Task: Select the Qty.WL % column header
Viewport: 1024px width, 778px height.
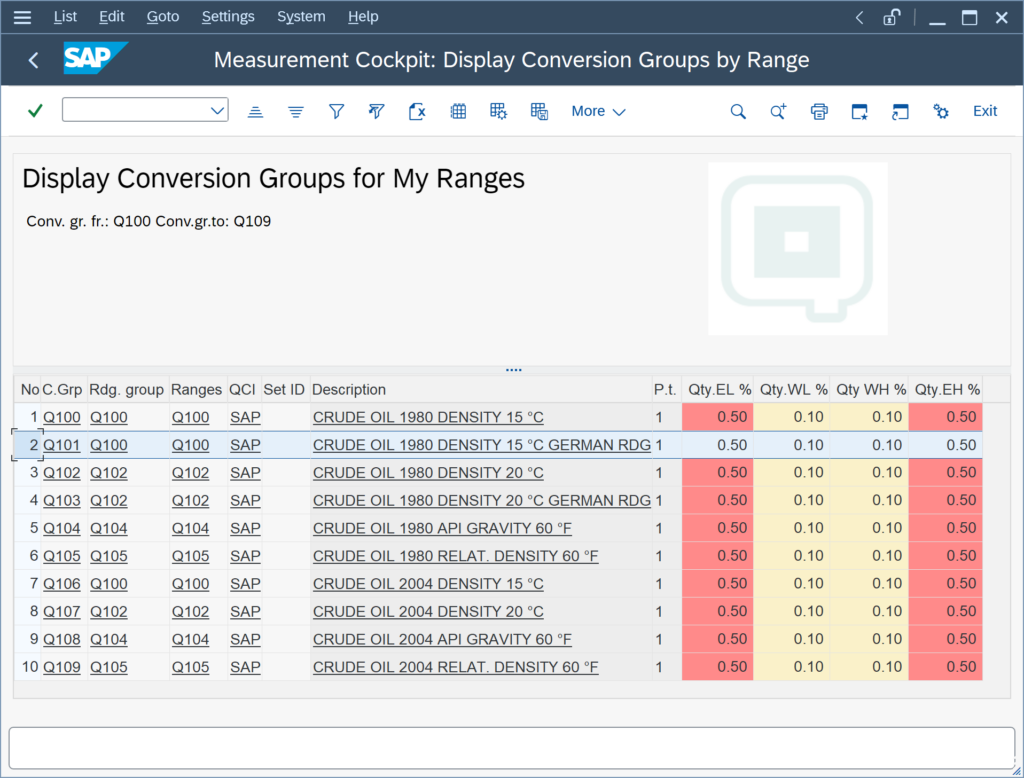Action: (793, 390)
